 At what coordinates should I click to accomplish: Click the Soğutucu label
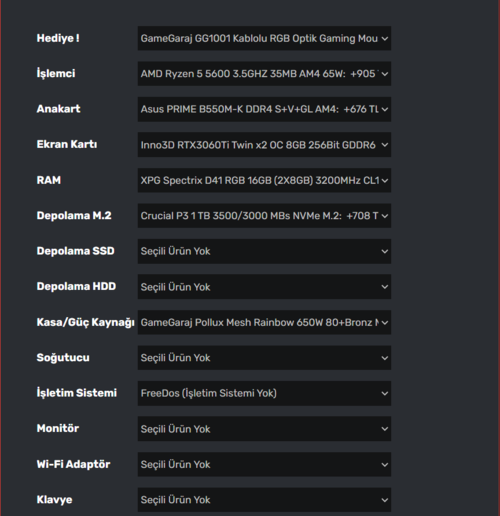(63, 358)
